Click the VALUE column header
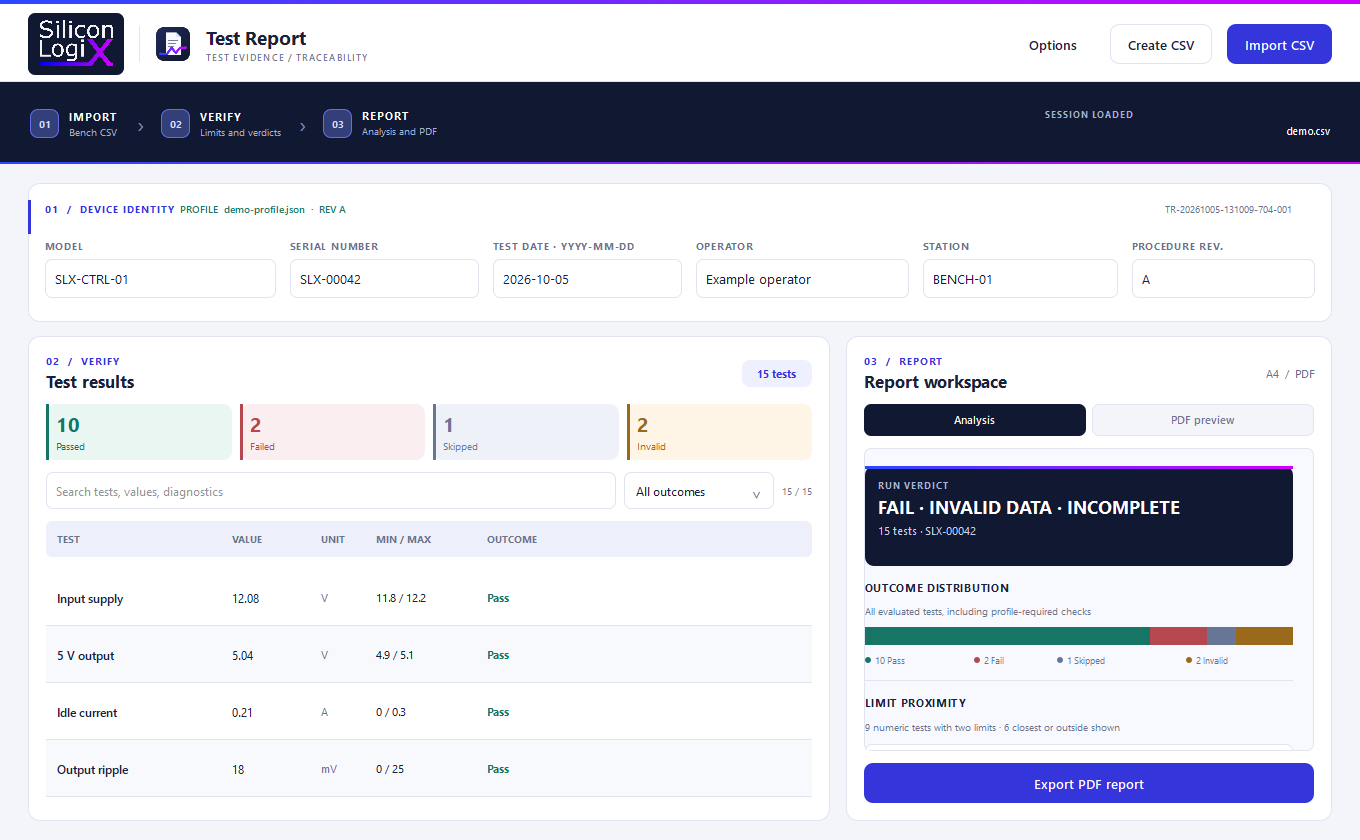Viewport: 1360px width, 840px height. pyautogui.click(x=247, y=539)
